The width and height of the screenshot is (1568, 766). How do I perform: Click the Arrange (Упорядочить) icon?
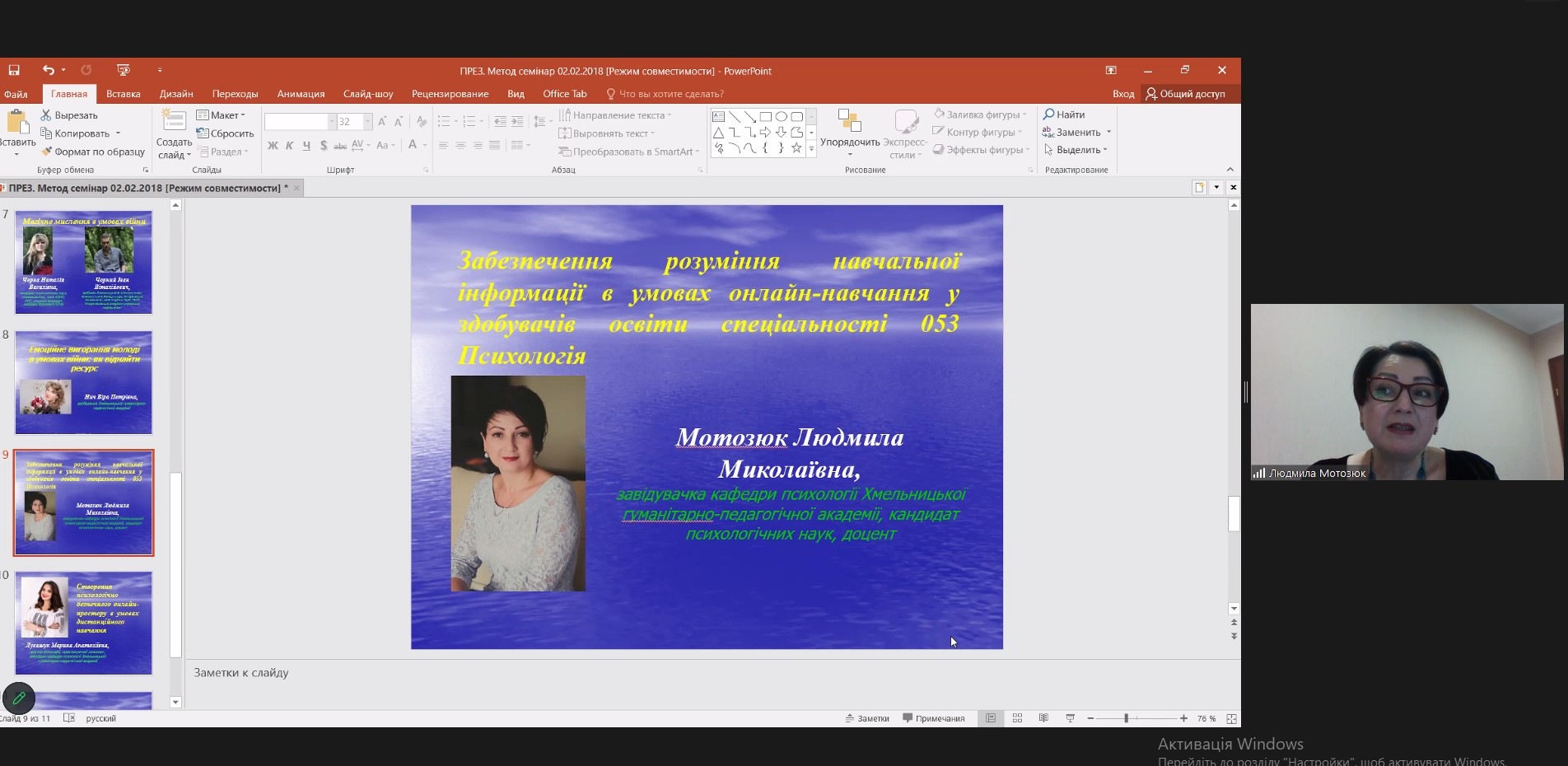point(849,122)
